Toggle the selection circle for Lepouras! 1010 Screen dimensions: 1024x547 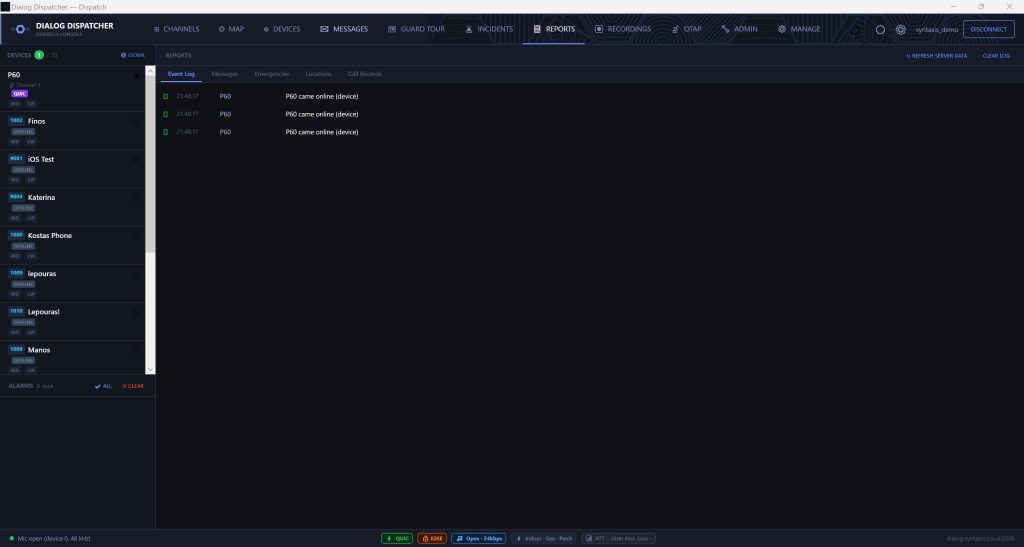pos(136,312)
